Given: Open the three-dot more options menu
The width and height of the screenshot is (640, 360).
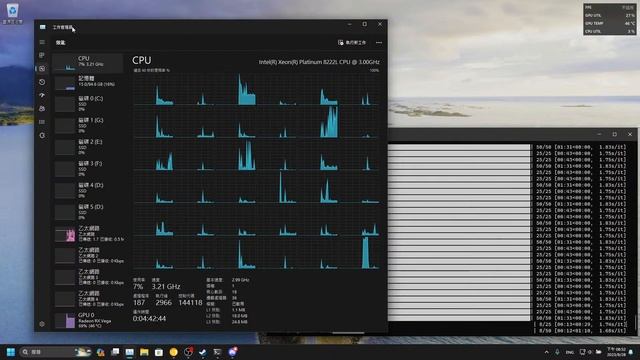Looking at the screenshot, I should pyautogui.click(x=379, y=42).
